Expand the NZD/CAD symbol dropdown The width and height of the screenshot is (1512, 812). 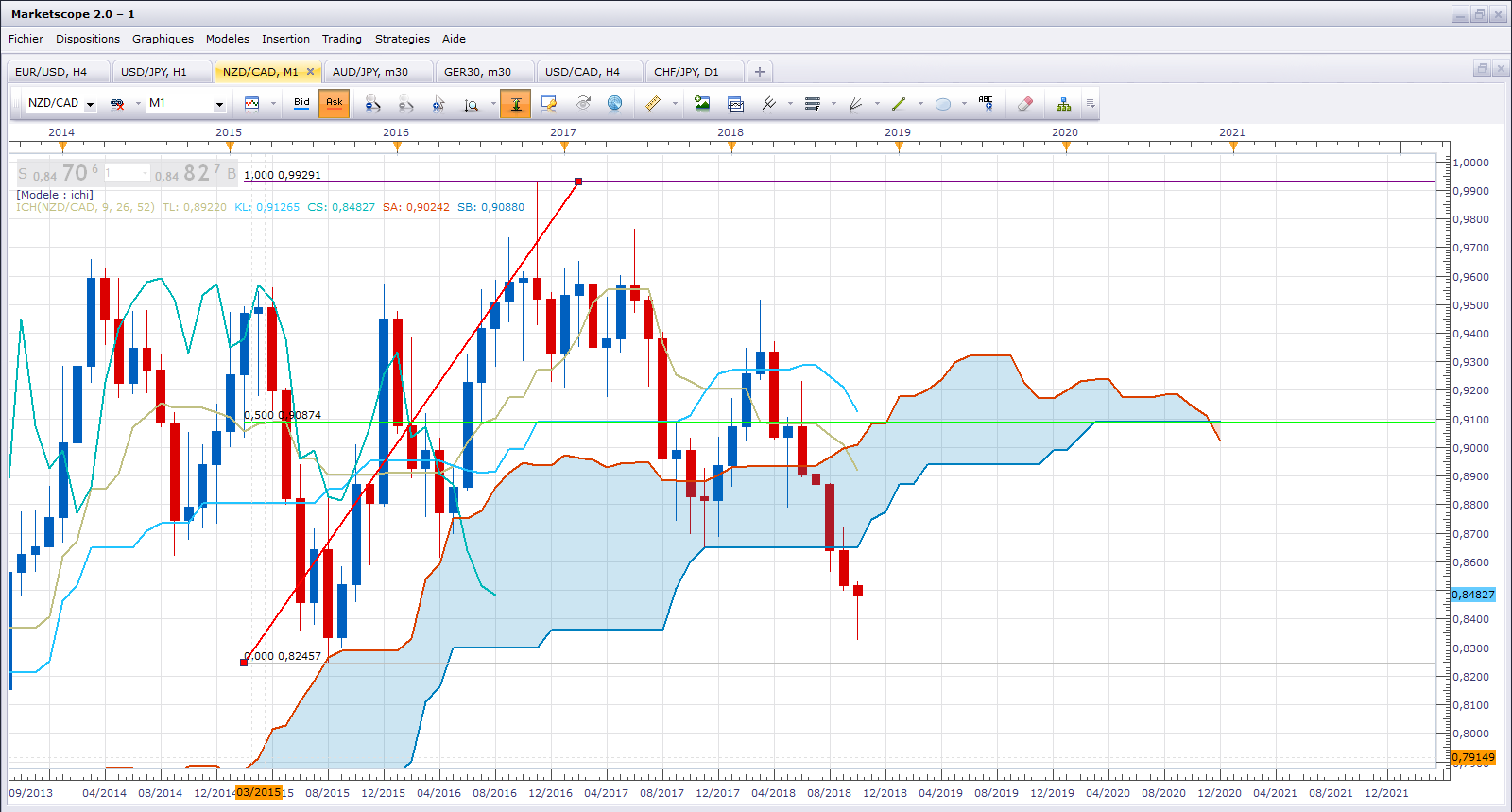[91, 104]
